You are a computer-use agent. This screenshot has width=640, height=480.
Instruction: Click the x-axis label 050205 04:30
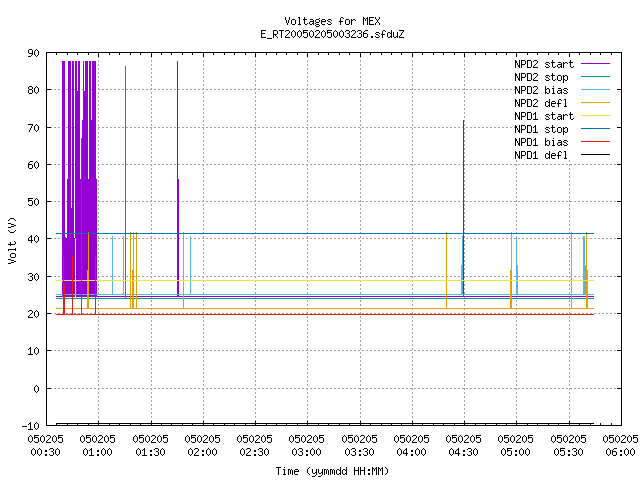click(x=464, y=446)
